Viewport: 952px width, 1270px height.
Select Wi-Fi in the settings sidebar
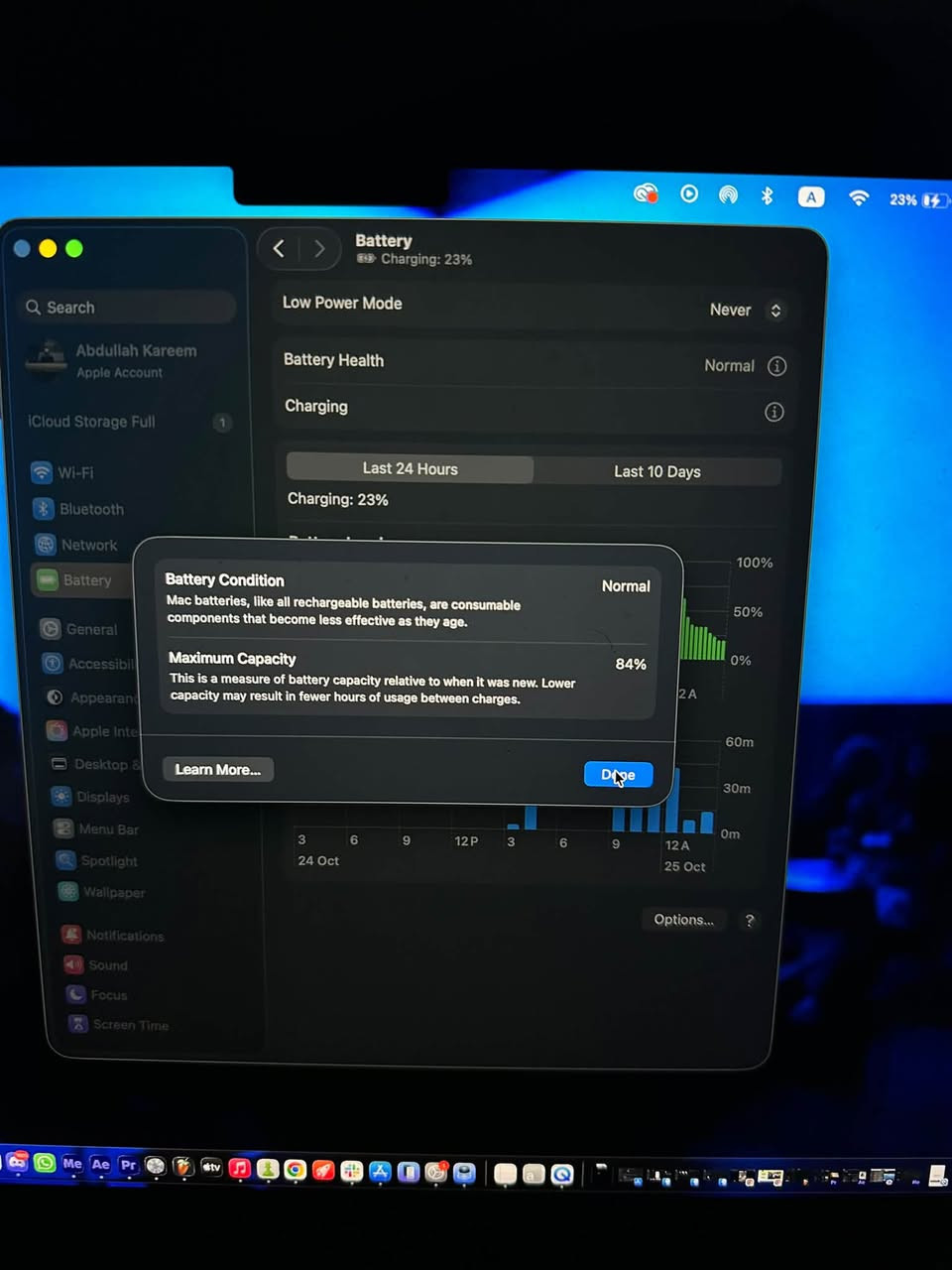[x=62, y=472]
